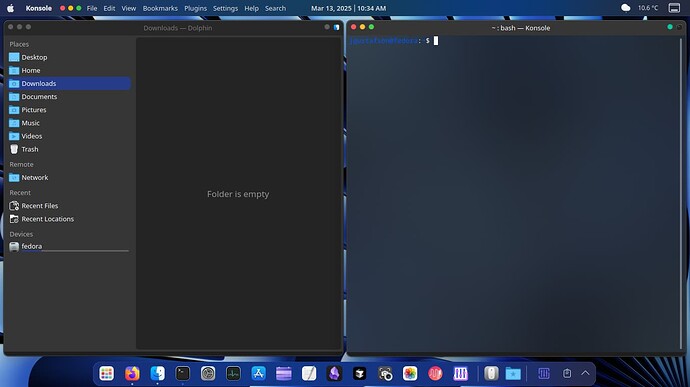The height and width of the screenshot is (387, 690).
Task: Click the 'Folder is empty' placeholder text
Action: [x=238, y=194]
